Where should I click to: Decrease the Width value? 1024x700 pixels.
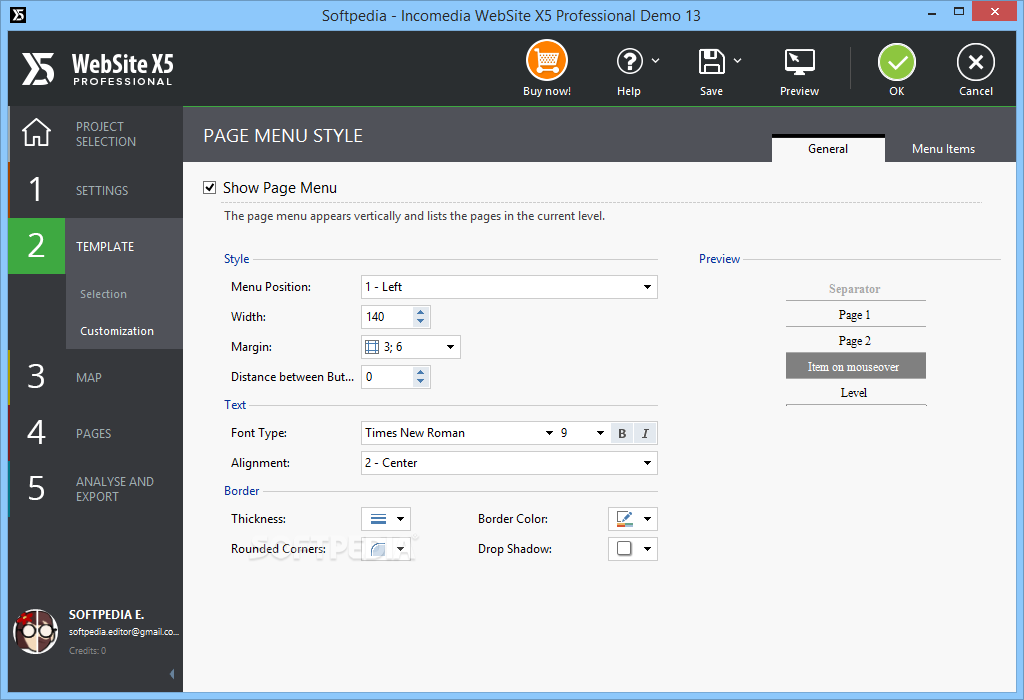point(421,322)
